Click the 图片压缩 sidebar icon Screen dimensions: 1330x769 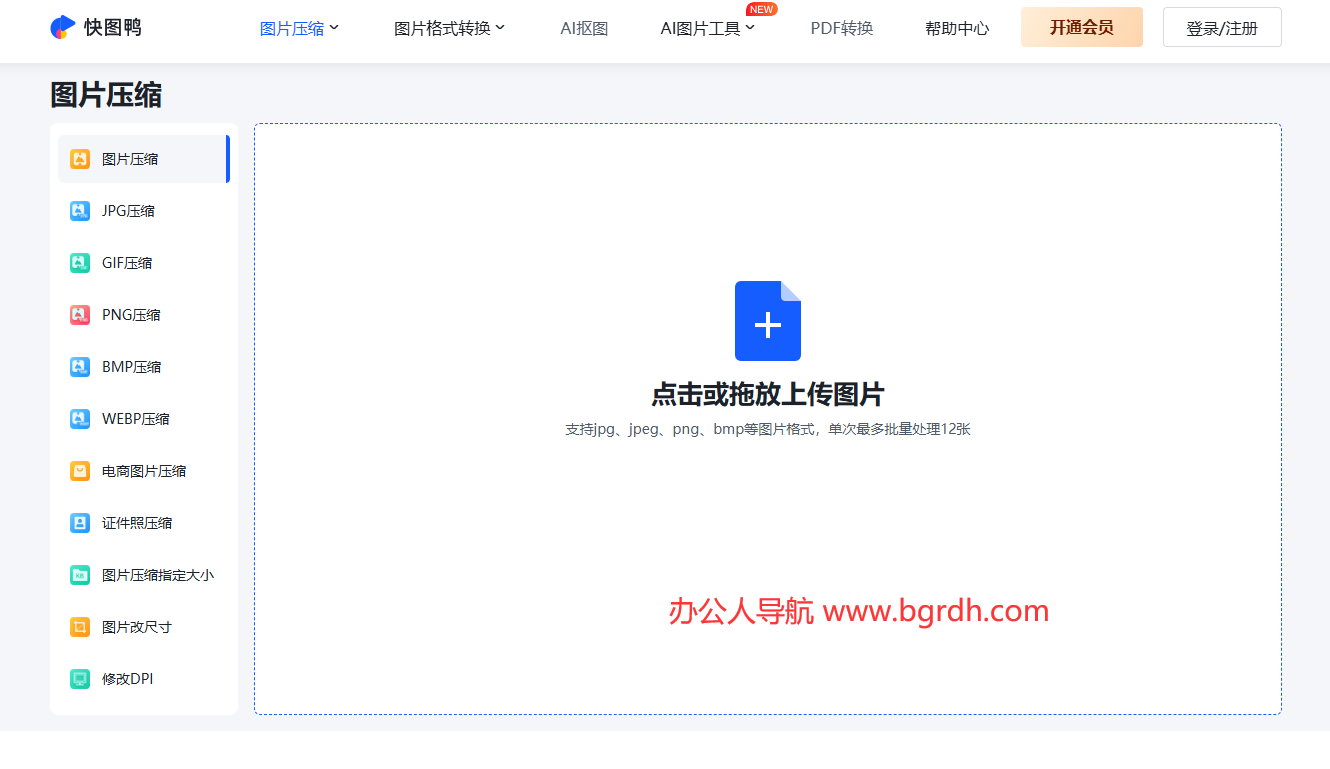(x=80, y=159)
